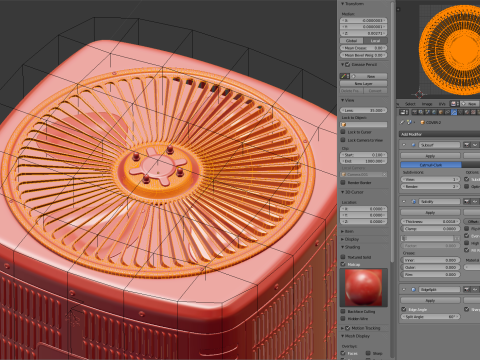
Task: Toggle EdgeSplit modifier render camera icon
Action: [x=466, y=289]
